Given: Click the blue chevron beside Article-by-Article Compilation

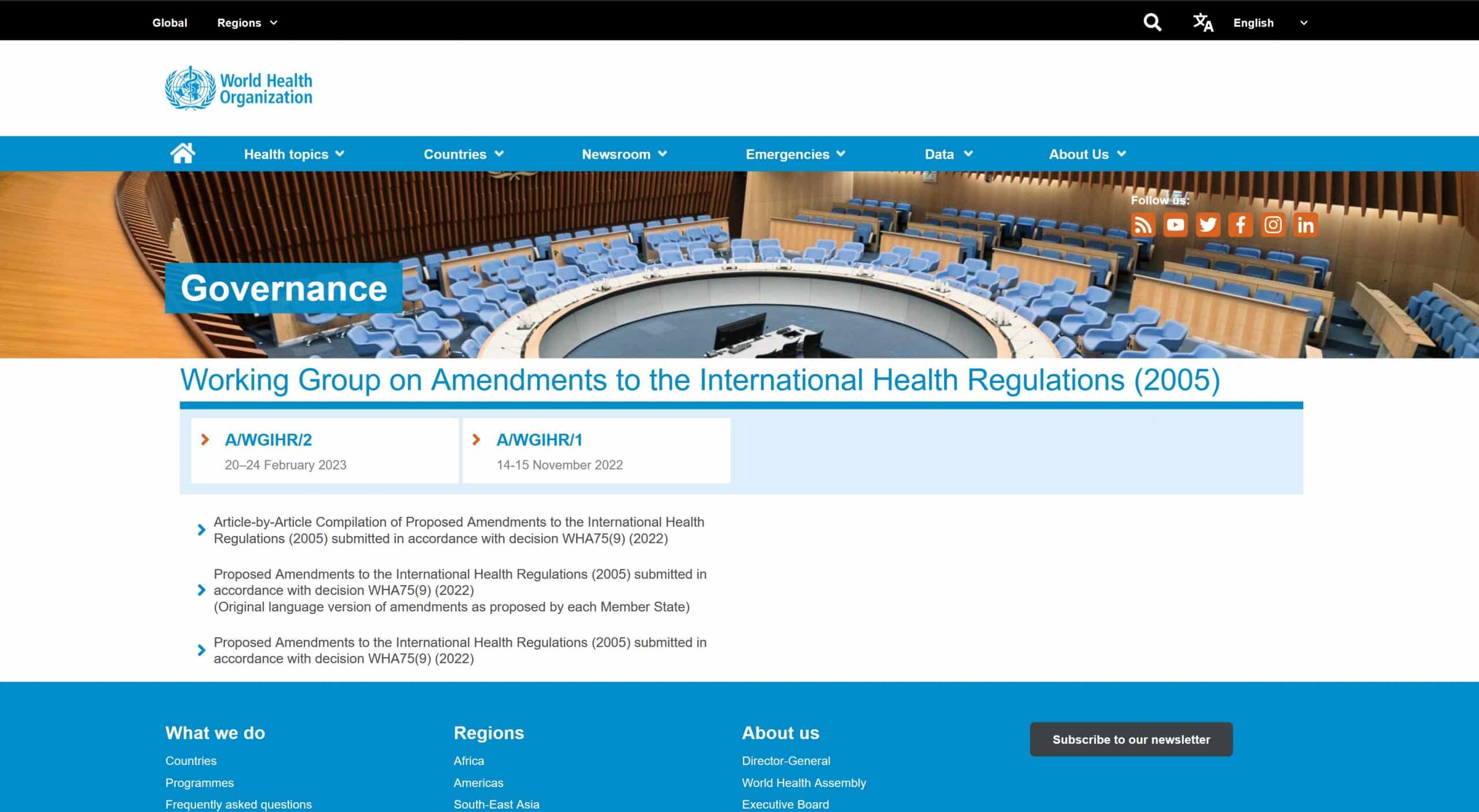Looking at the screenshot, I should [x=201, y=530].
